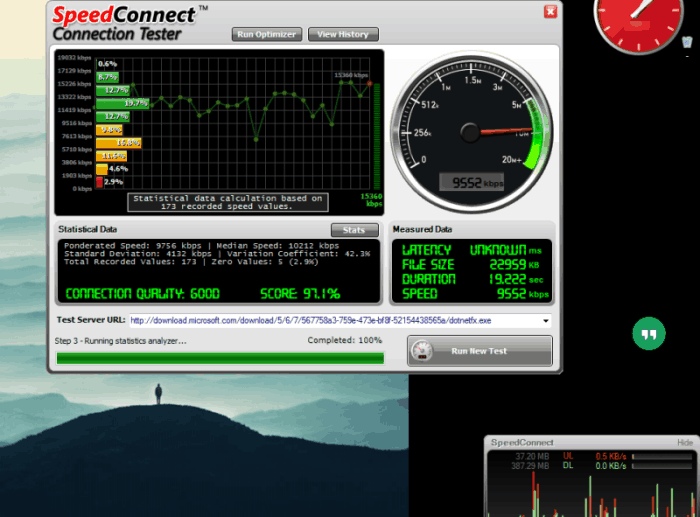700x517 pixels.
Task: Click the green progress bar
Action: [x=220, y=358]
